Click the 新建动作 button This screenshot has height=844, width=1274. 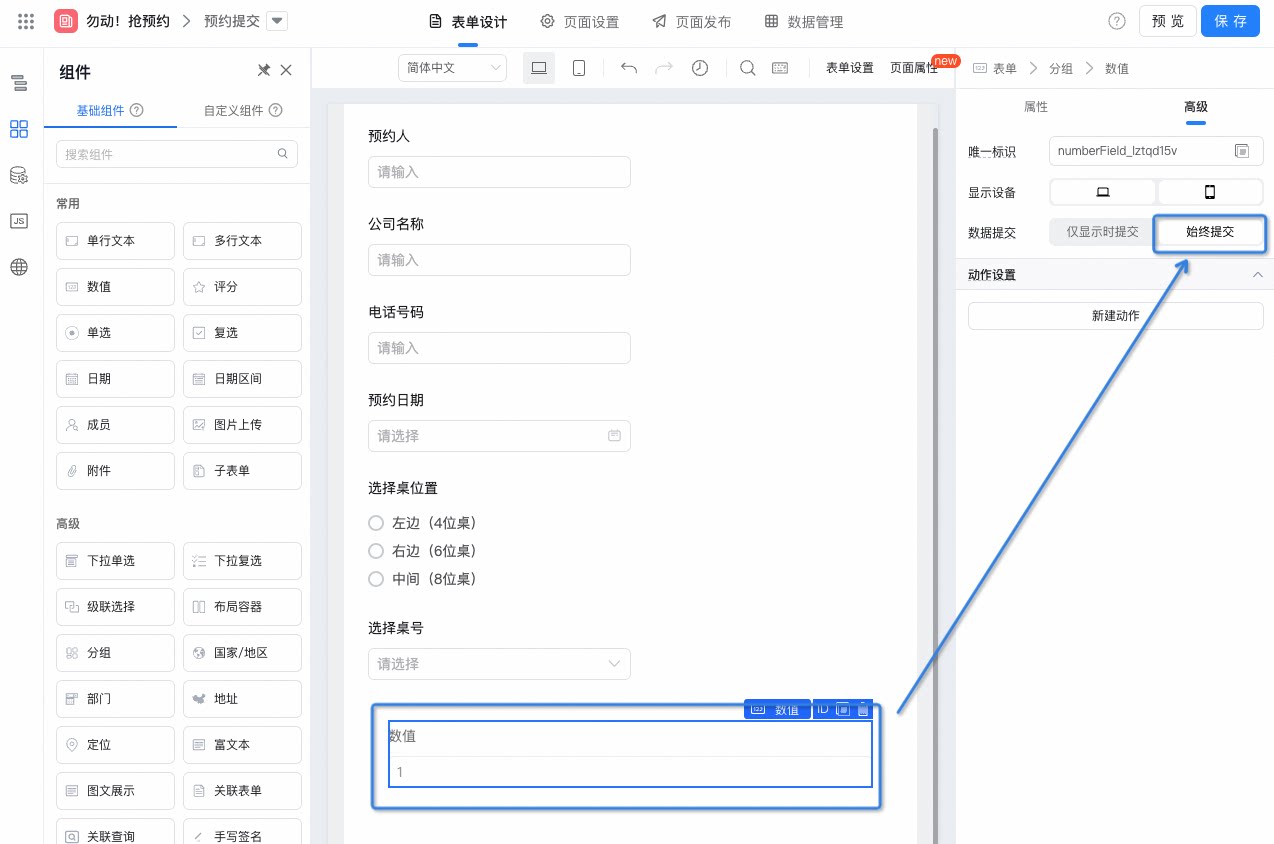click(1115, 315)
